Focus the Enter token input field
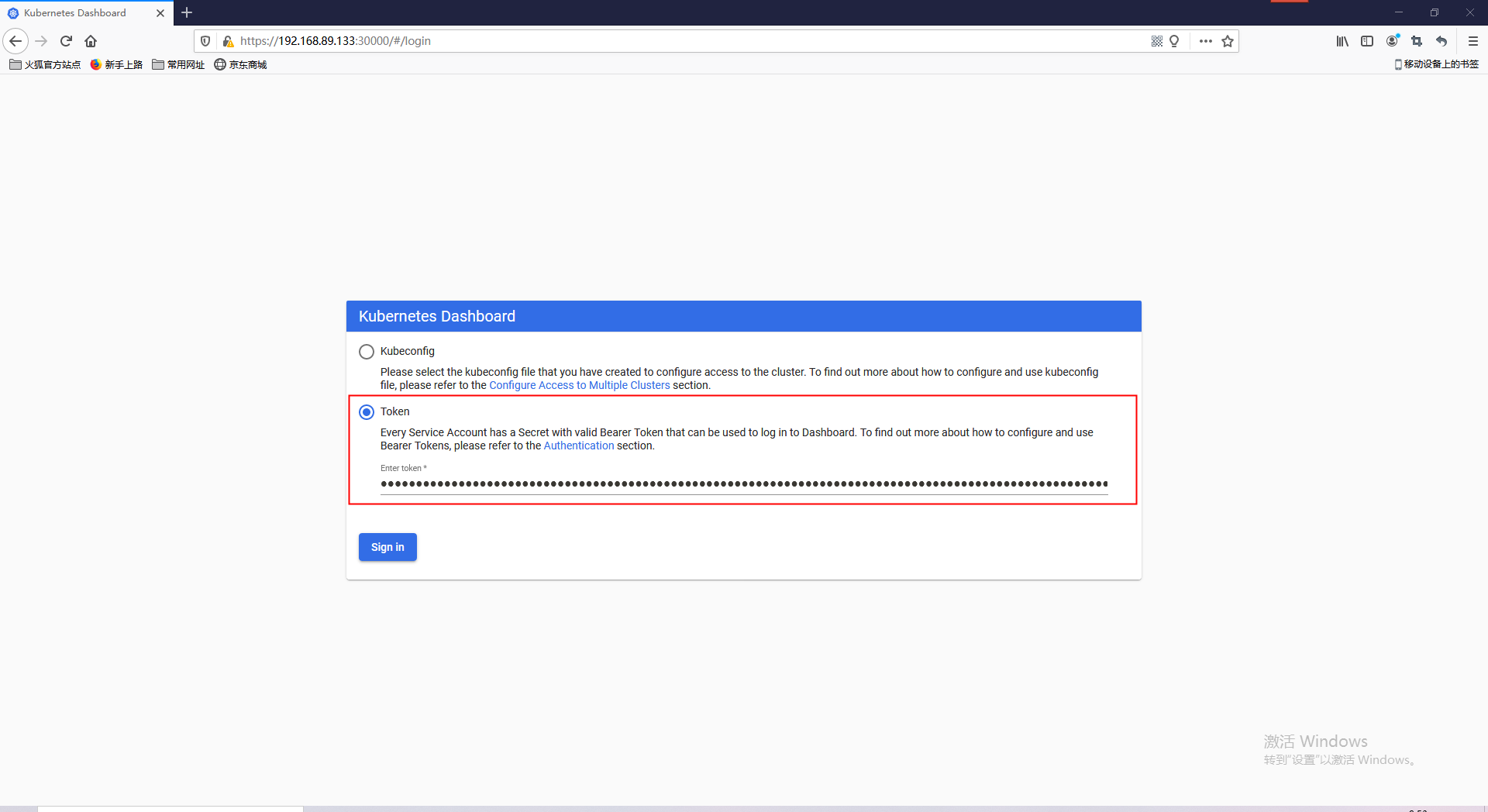This screenshot has height=812, width=1488. pyautogui.click(x=744, y=483)
